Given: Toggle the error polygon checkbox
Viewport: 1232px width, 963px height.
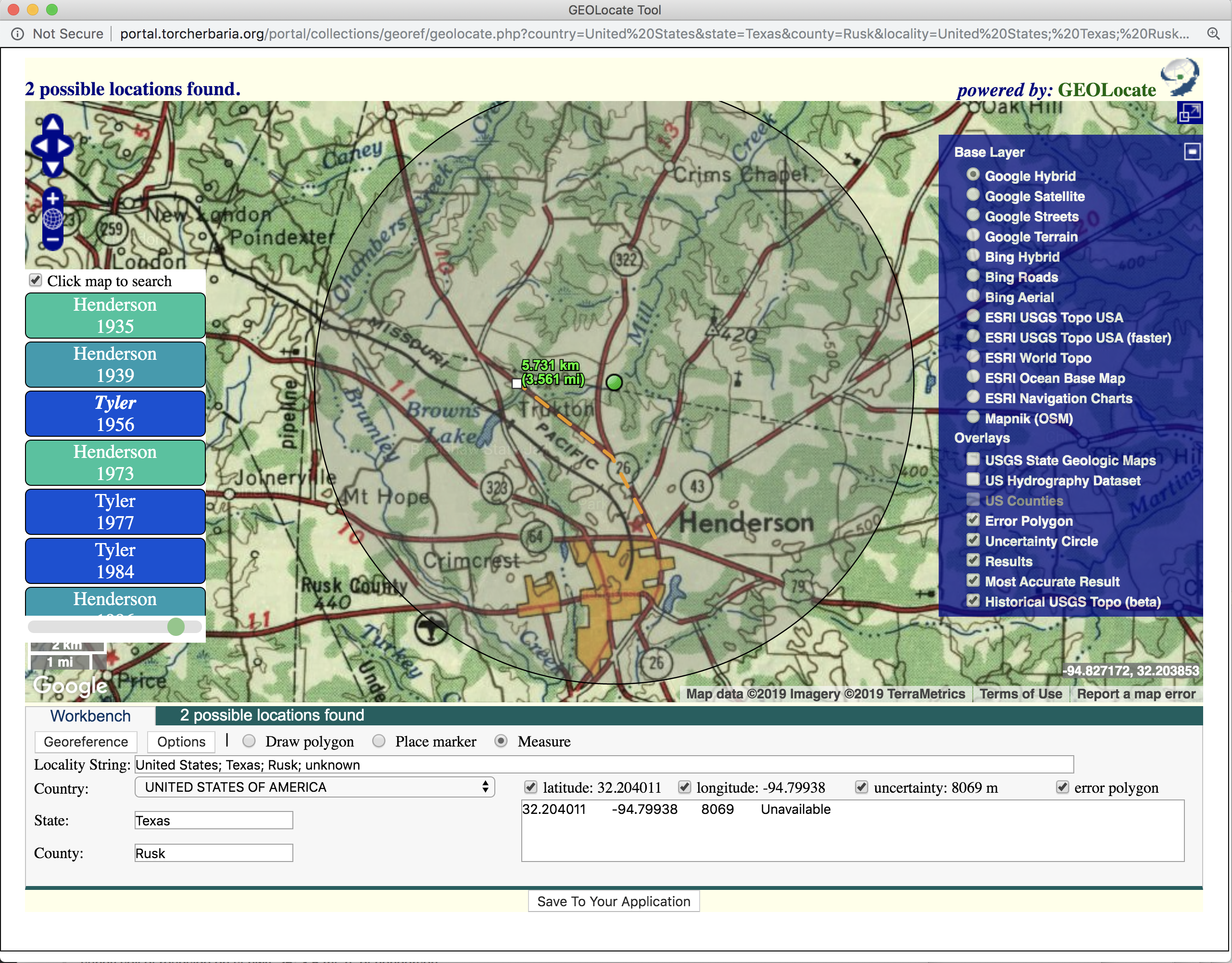Looking at the screenshot, I should (x=1062, y=787).
